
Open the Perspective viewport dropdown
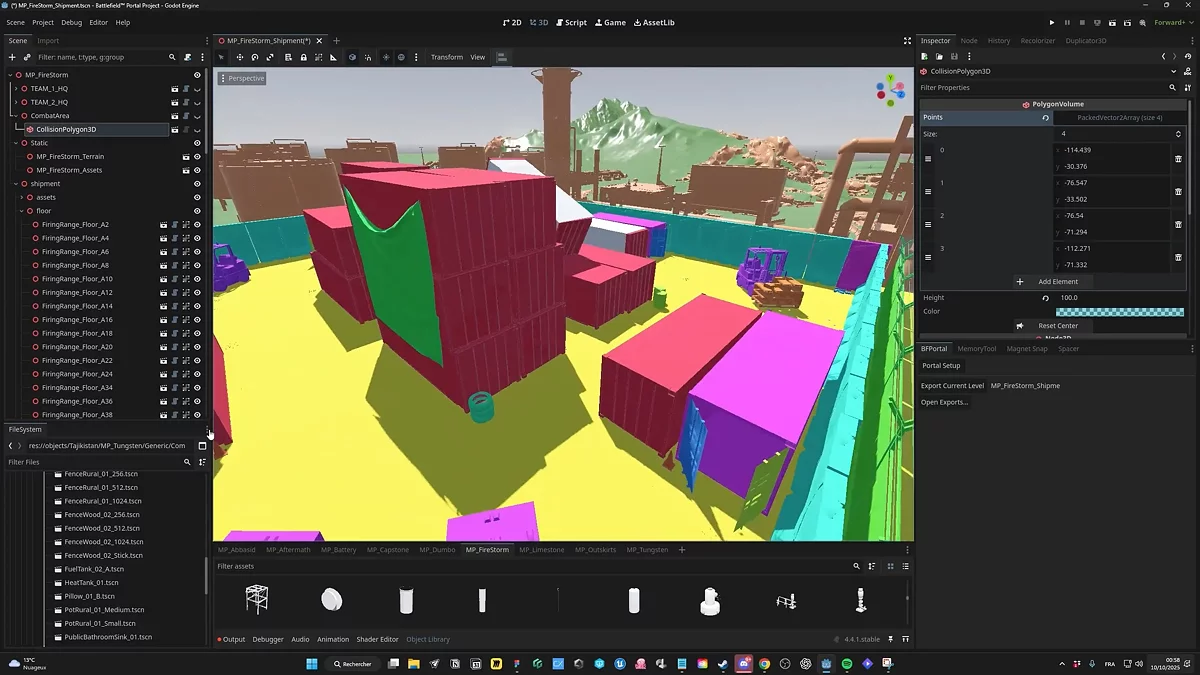coord(241,78)
